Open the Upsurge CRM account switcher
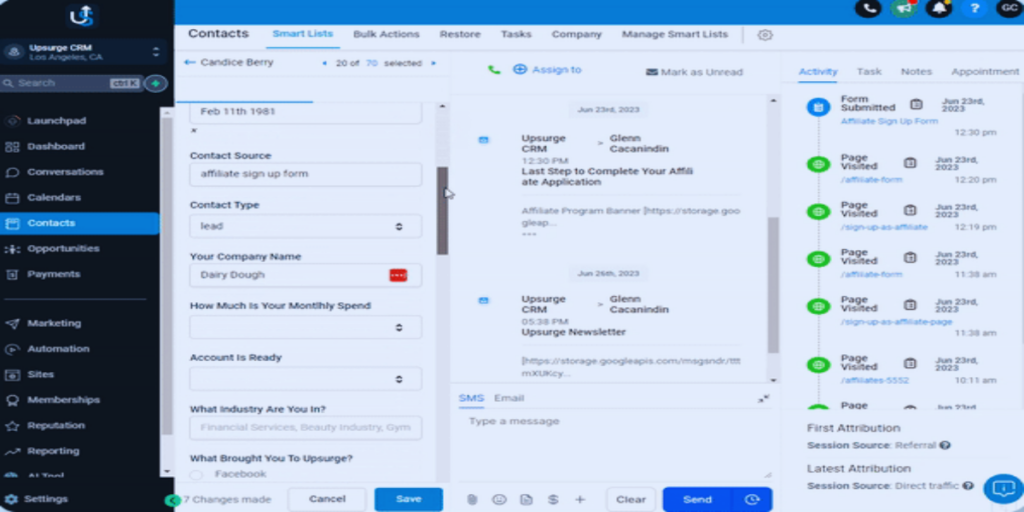1024x512 pixels. 83,52
